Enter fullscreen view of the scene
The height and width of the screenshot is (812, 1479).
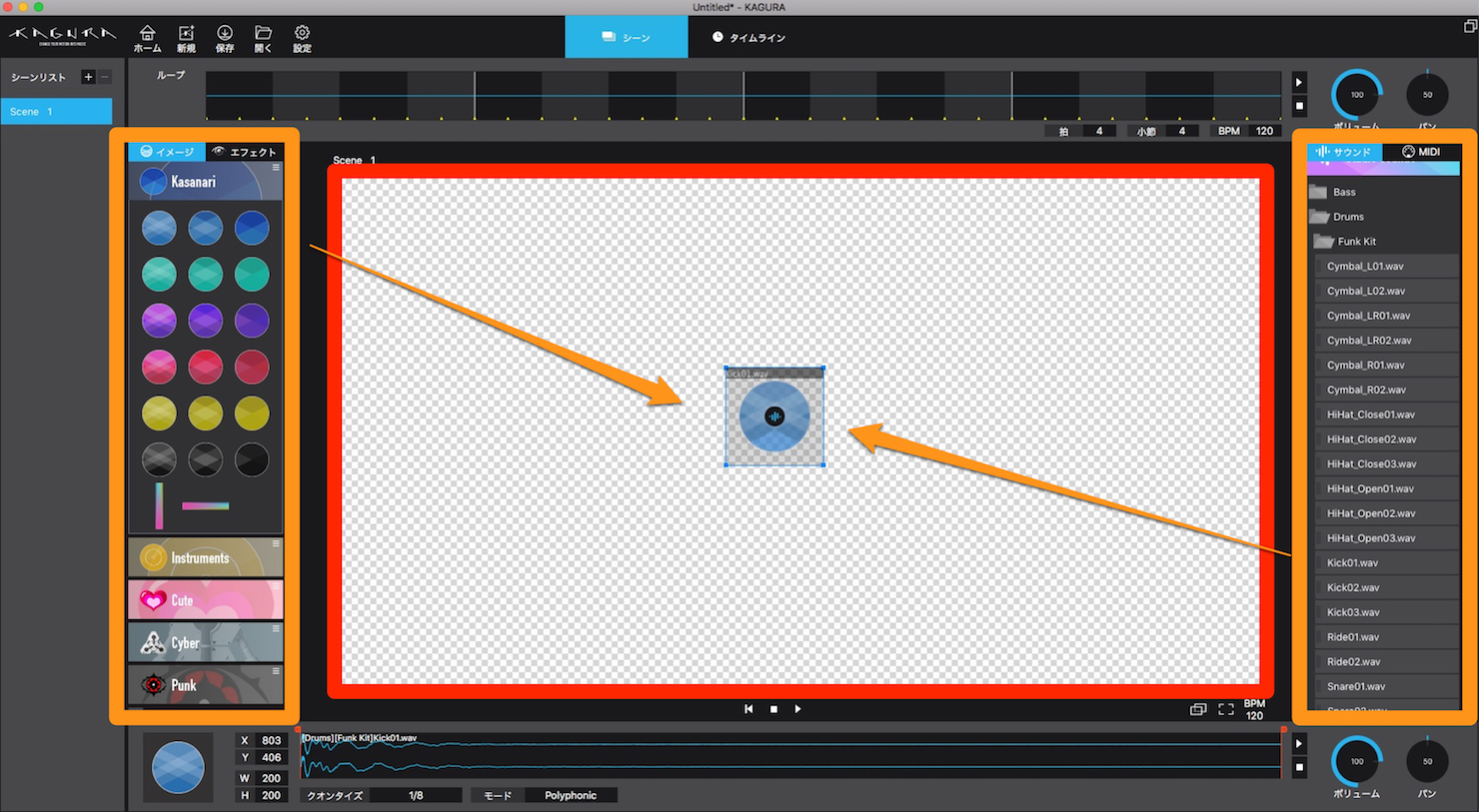tap(1226, 709)
